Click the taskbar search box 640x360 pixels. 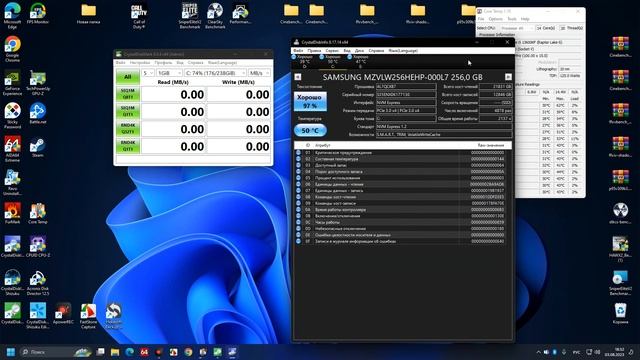click(x=55, y=352)
